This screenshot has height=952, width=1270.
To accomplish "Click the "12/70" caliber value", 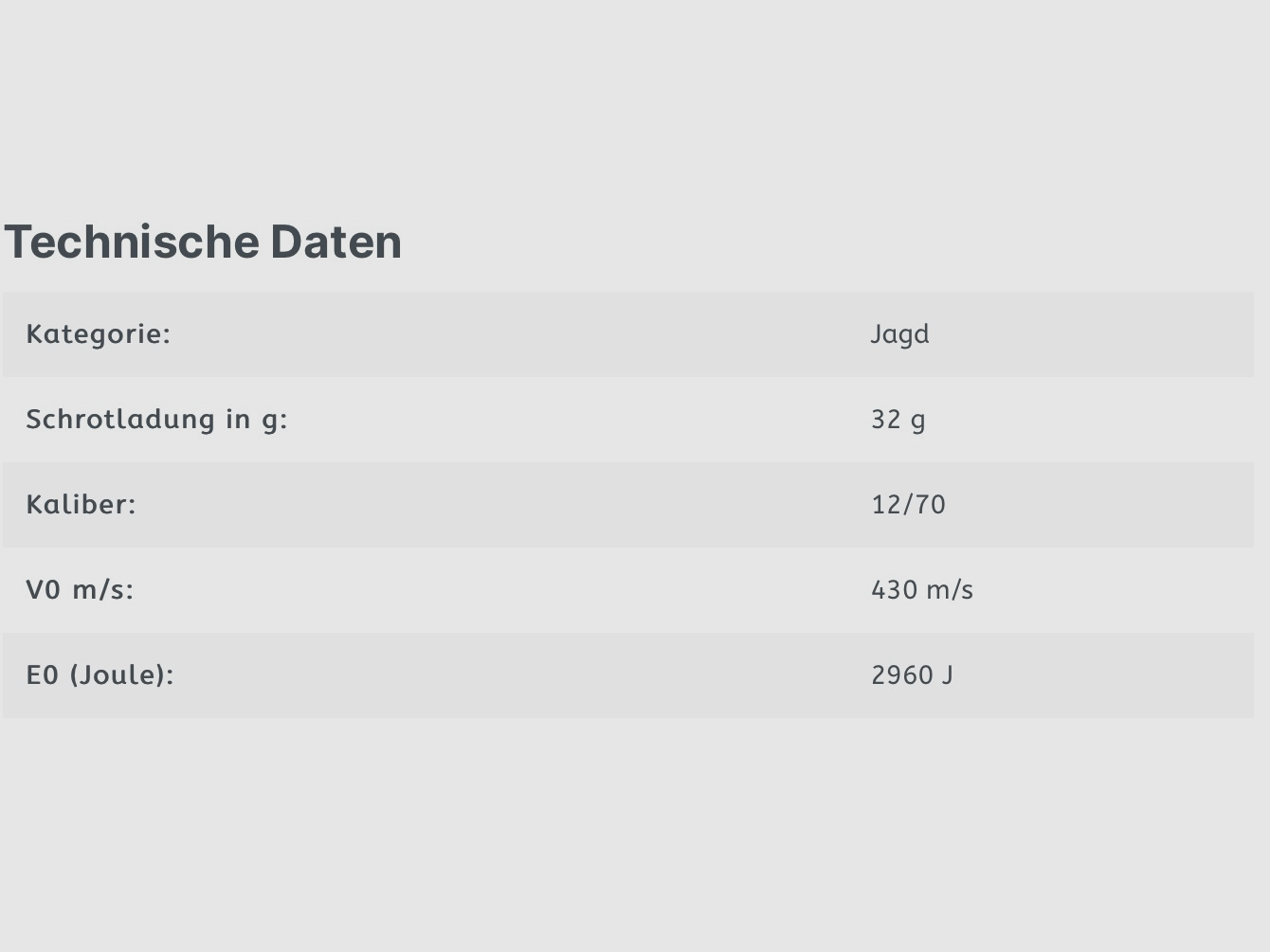I will coord(908,505).
